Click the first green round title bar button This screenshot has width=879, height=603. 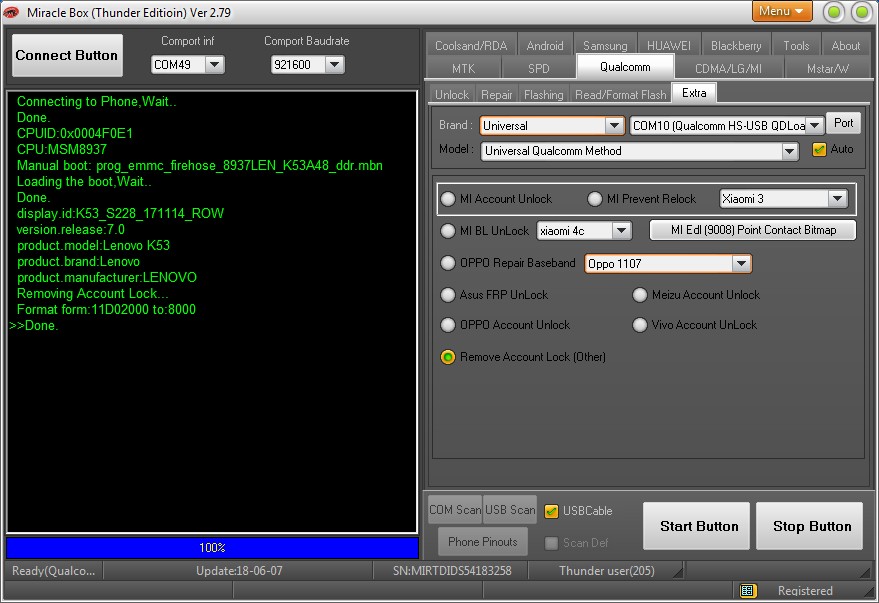[x=834, y=12]
